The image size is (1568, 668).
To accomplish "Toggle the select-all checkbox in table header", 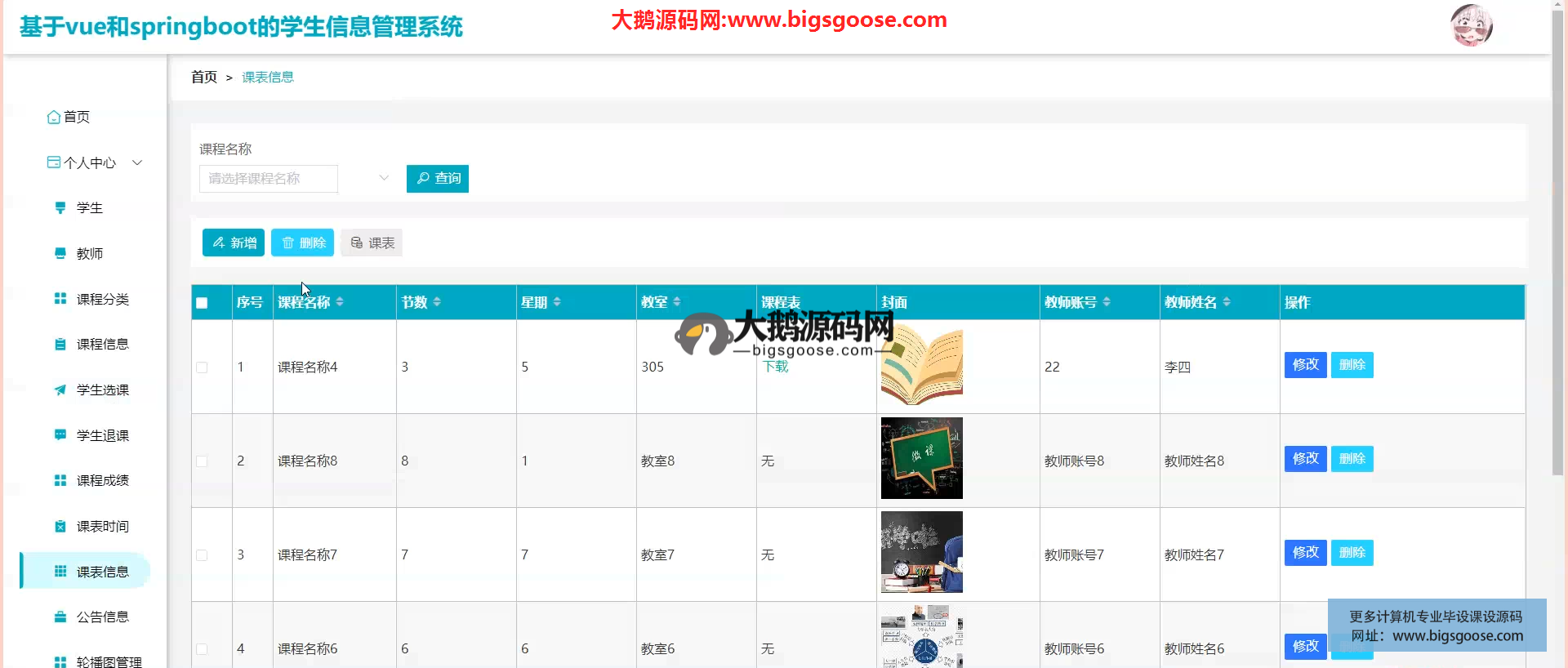I will coord(202,303).
